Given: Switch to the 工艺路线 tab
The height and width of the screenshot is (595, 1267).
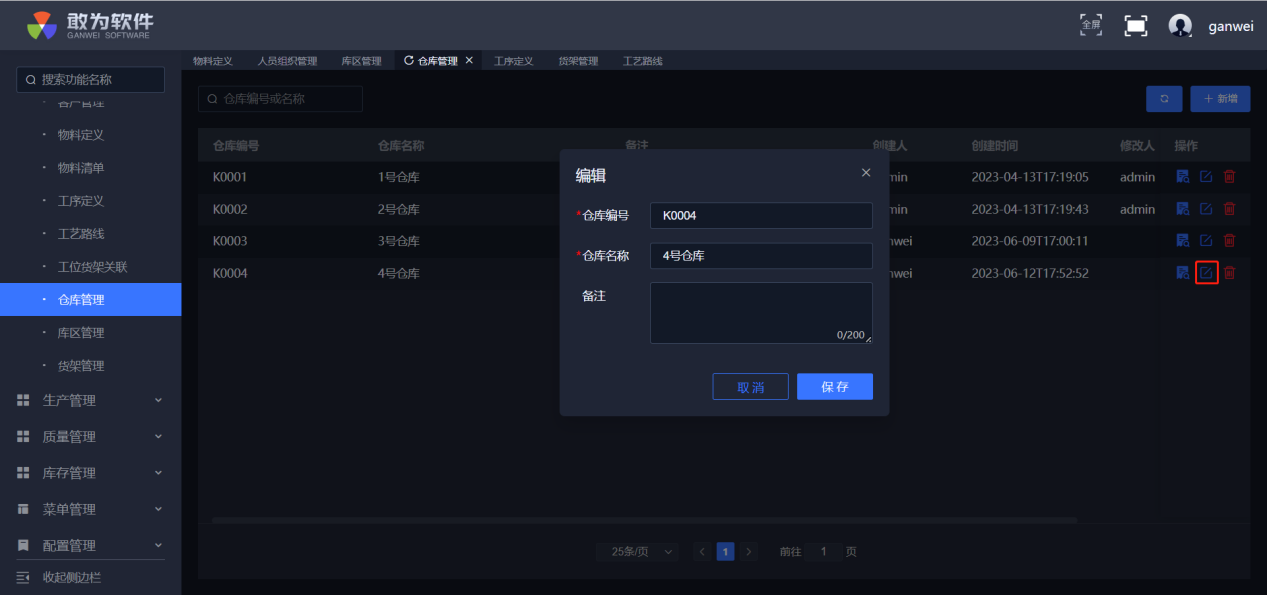Looking at the screenshot, I should point(643,61).
